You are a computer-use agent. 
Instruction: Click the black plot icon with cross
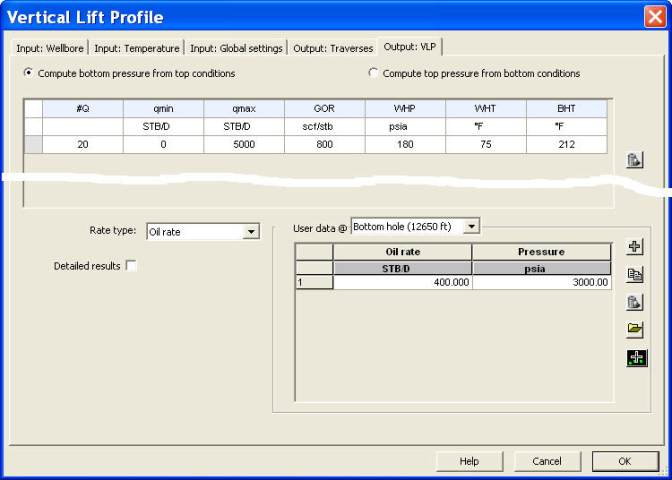(637, 358)
